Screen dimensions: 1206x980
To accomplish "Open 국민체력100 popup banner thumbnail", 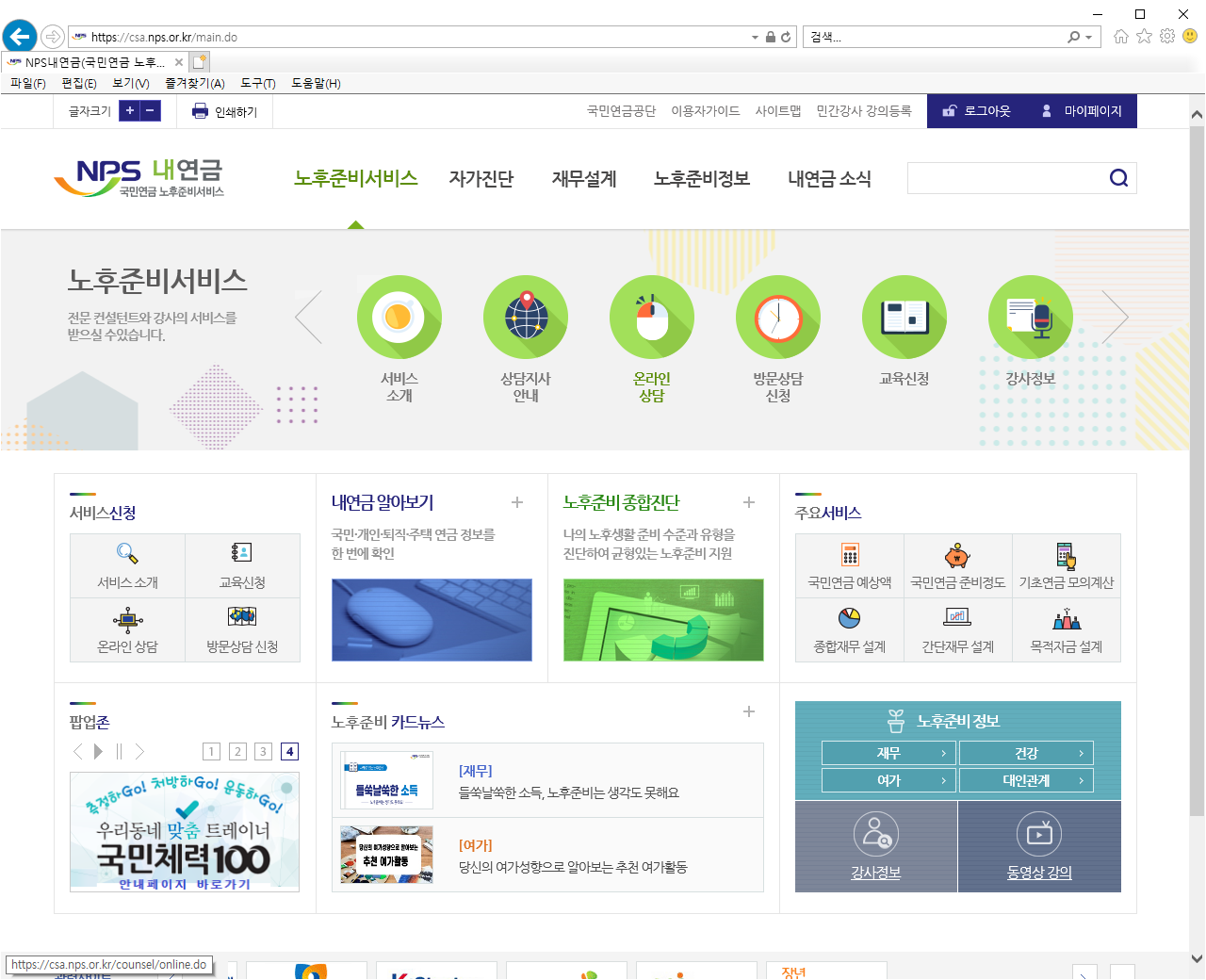I will [185, 832].
